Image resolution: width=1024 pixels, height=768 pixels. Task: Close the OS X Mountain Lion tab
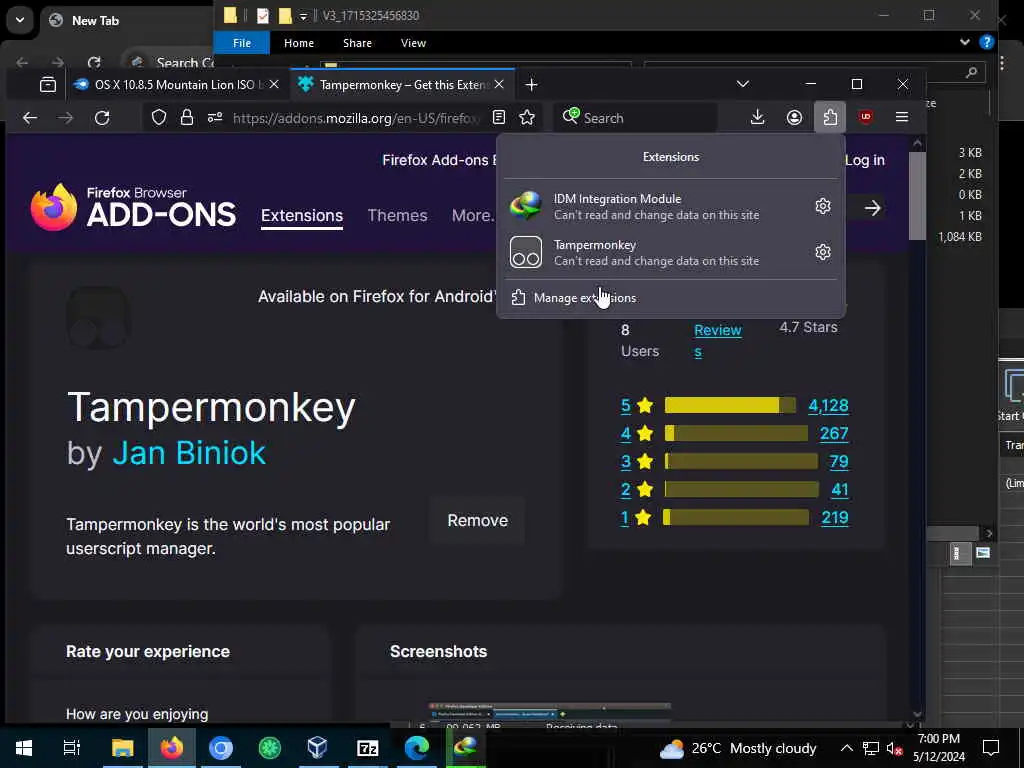(274, 85)
